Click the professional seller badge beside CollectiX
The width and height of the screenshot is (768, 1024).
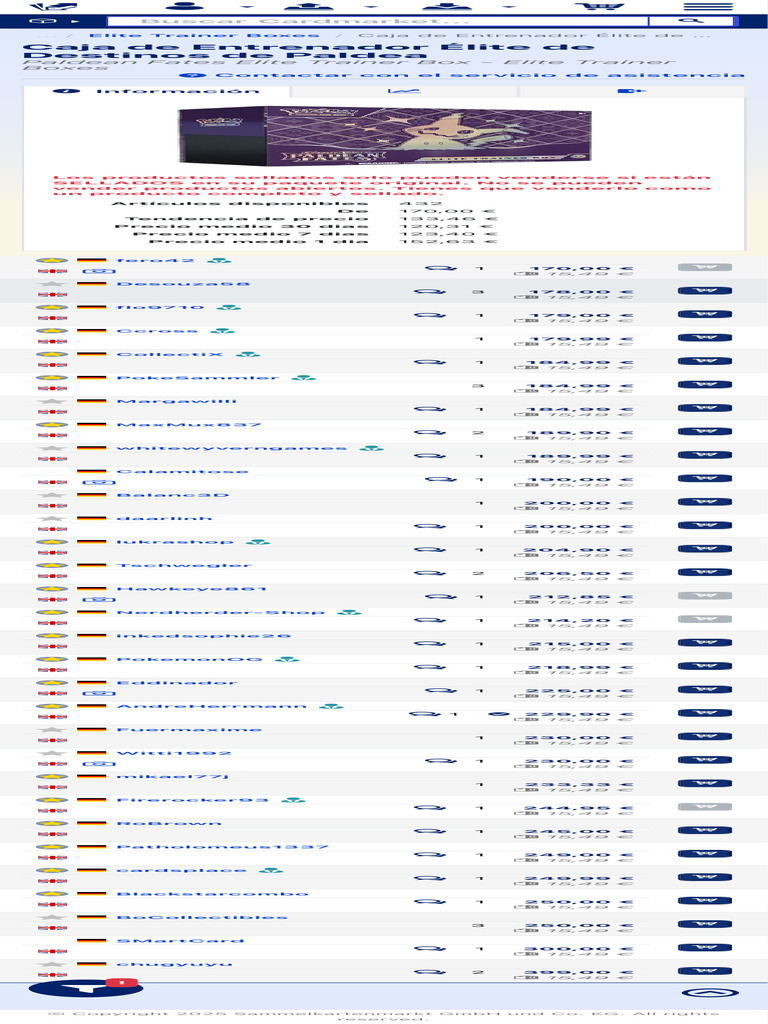(248, 355)
